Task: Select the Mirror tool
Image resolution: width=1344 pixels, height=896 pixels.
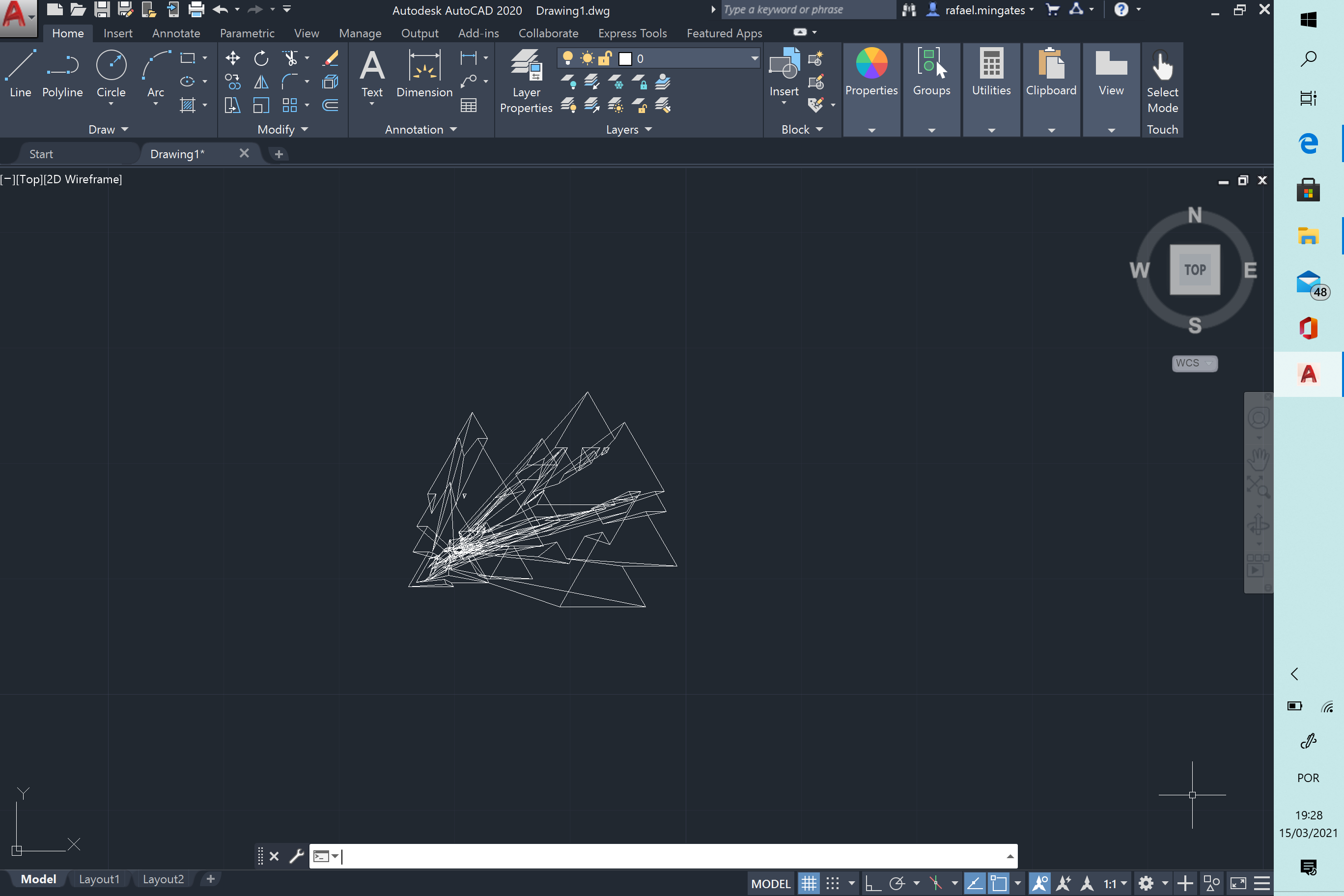Action: (x=261, y=82)
